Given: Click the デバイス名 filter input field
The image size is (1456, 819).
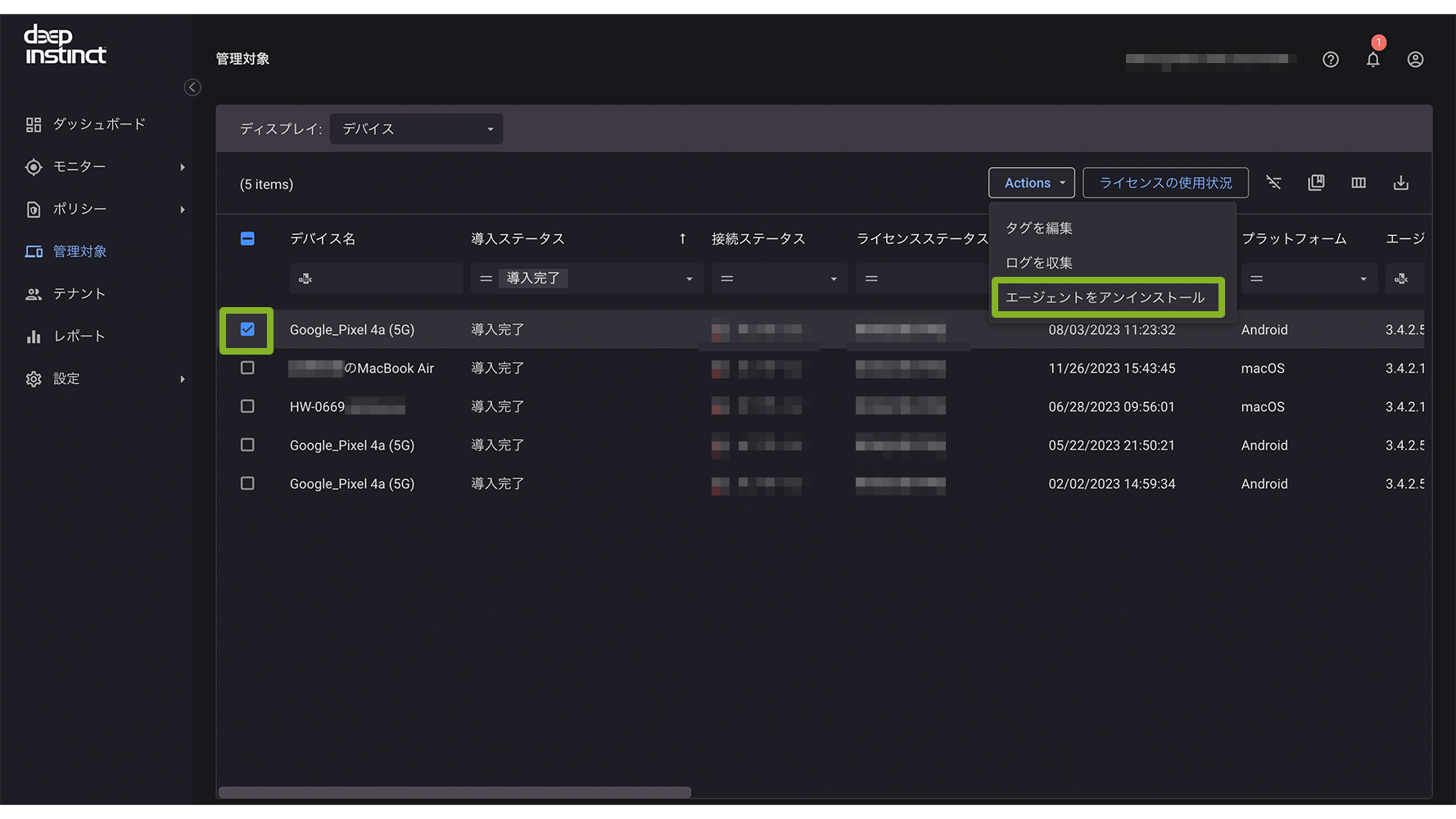Looking at the screenshot, I should point(385,279).
